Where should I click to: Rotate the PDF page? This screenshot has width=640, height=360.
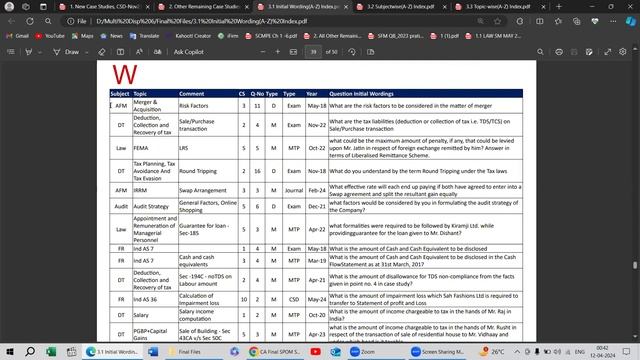tap(352, 52)
